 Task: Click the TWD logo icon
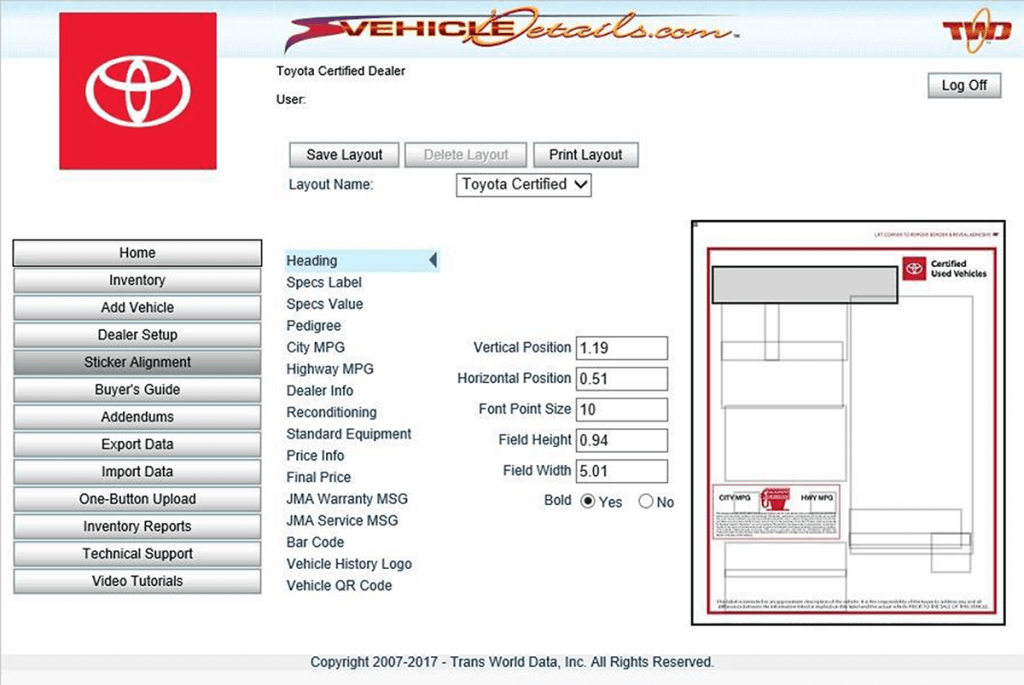click(x=976, y=33)
